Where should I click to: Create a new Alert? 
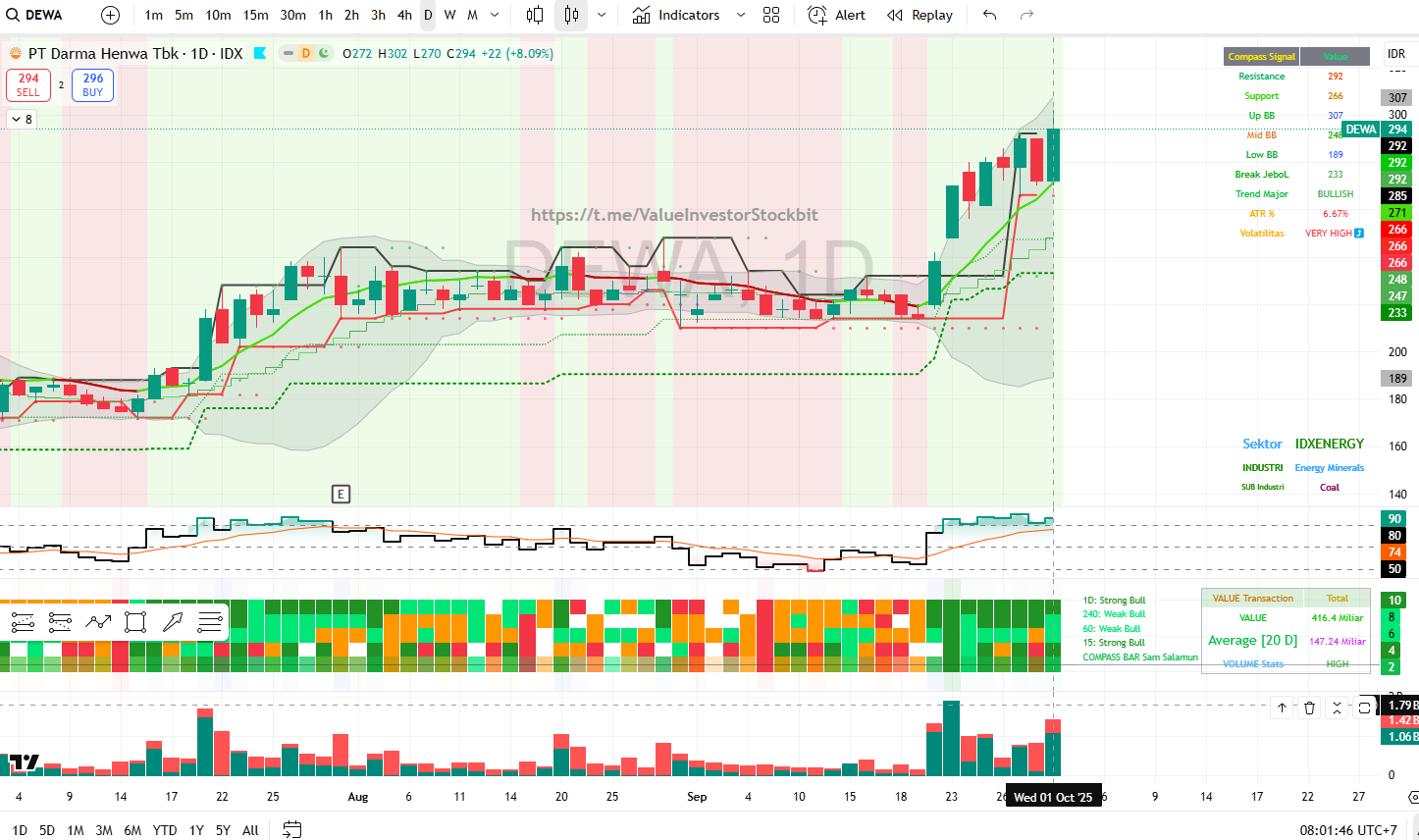point(836,15)
